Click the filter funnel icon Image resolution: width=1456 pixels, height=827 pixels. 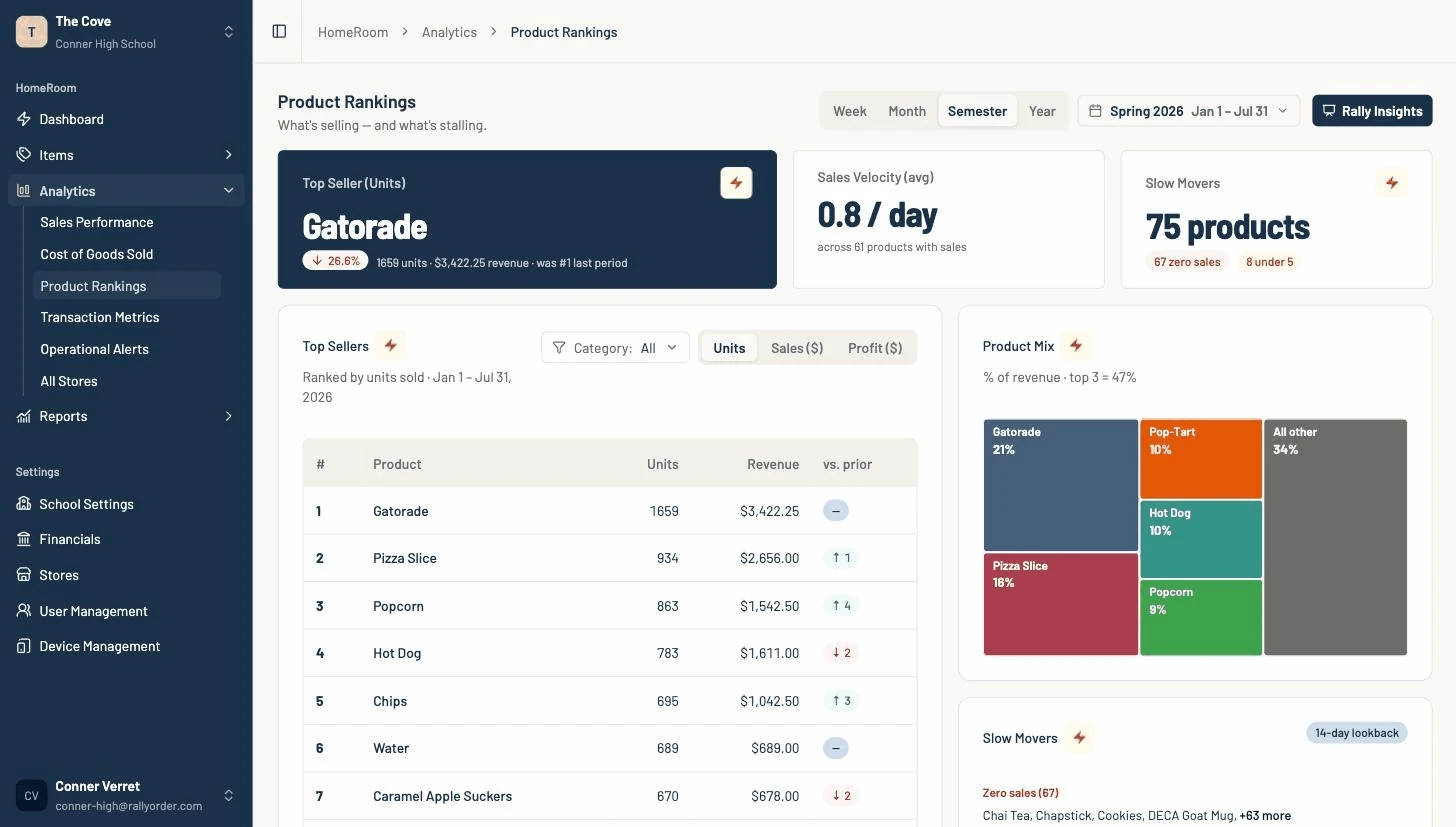click(x=559, y=348)
